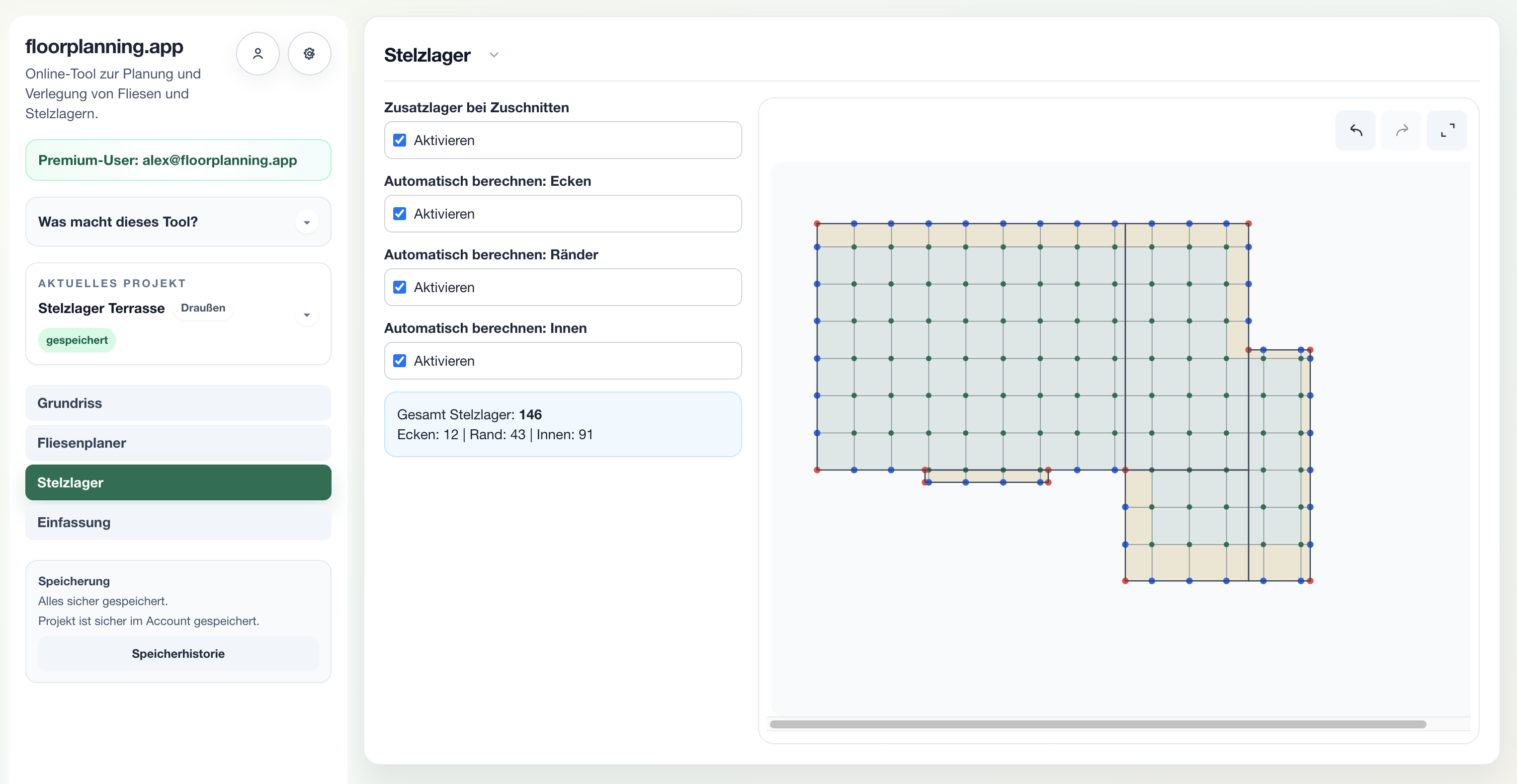
Task: Open the Fliesenplaner tab
Action: tap(178, 443)
